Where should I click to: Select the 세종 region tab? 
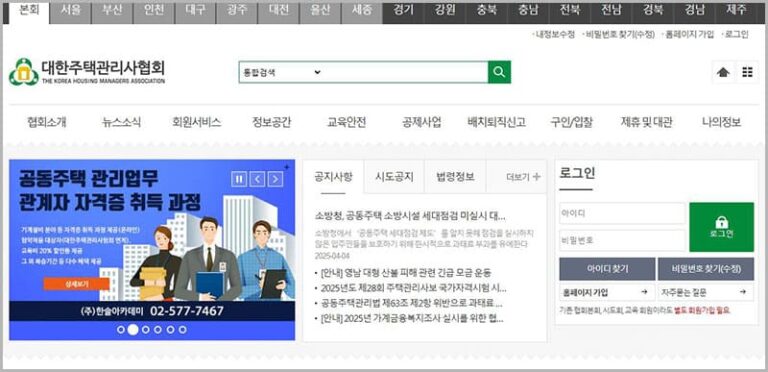click(361, 12)
